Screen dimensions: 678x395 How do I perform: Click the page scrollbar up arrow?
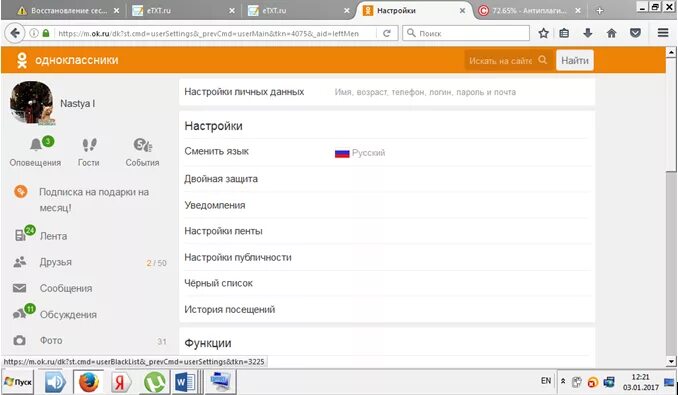pos(671,53)
